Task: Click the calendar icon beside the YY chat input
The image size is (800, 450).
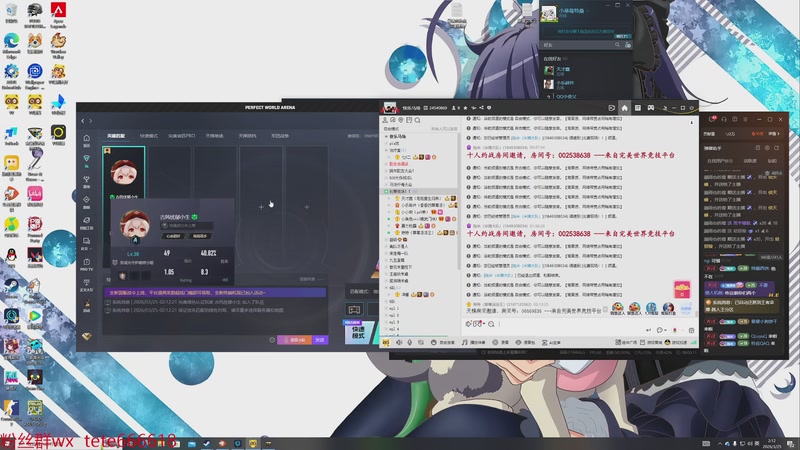Action: 691,330
